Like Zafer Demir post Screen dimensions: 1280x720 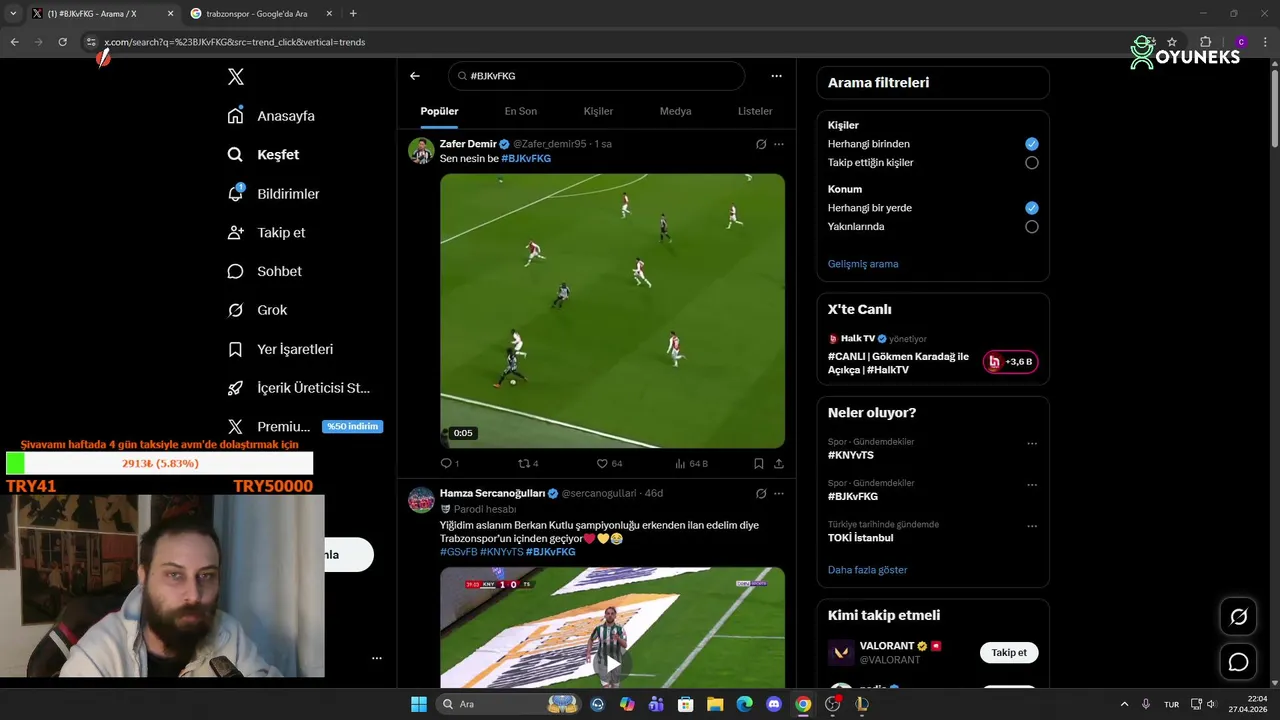(609, 464)
